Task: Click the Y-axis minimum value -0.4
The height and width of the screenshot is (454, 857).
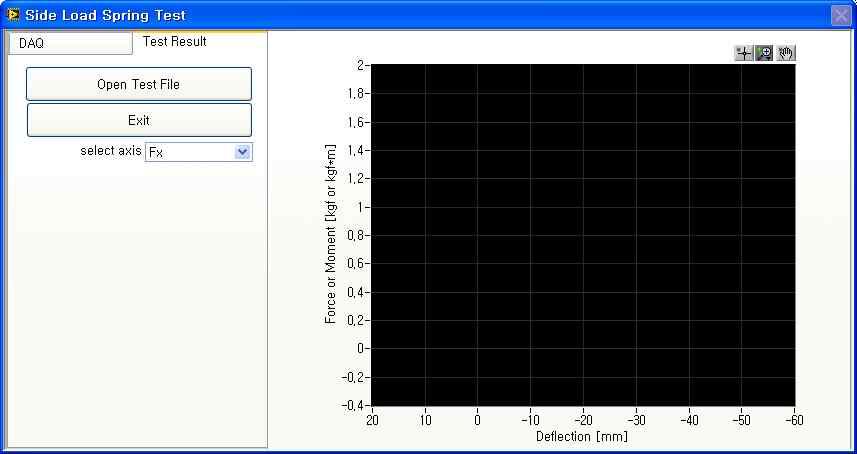Action: coord(354,406)
